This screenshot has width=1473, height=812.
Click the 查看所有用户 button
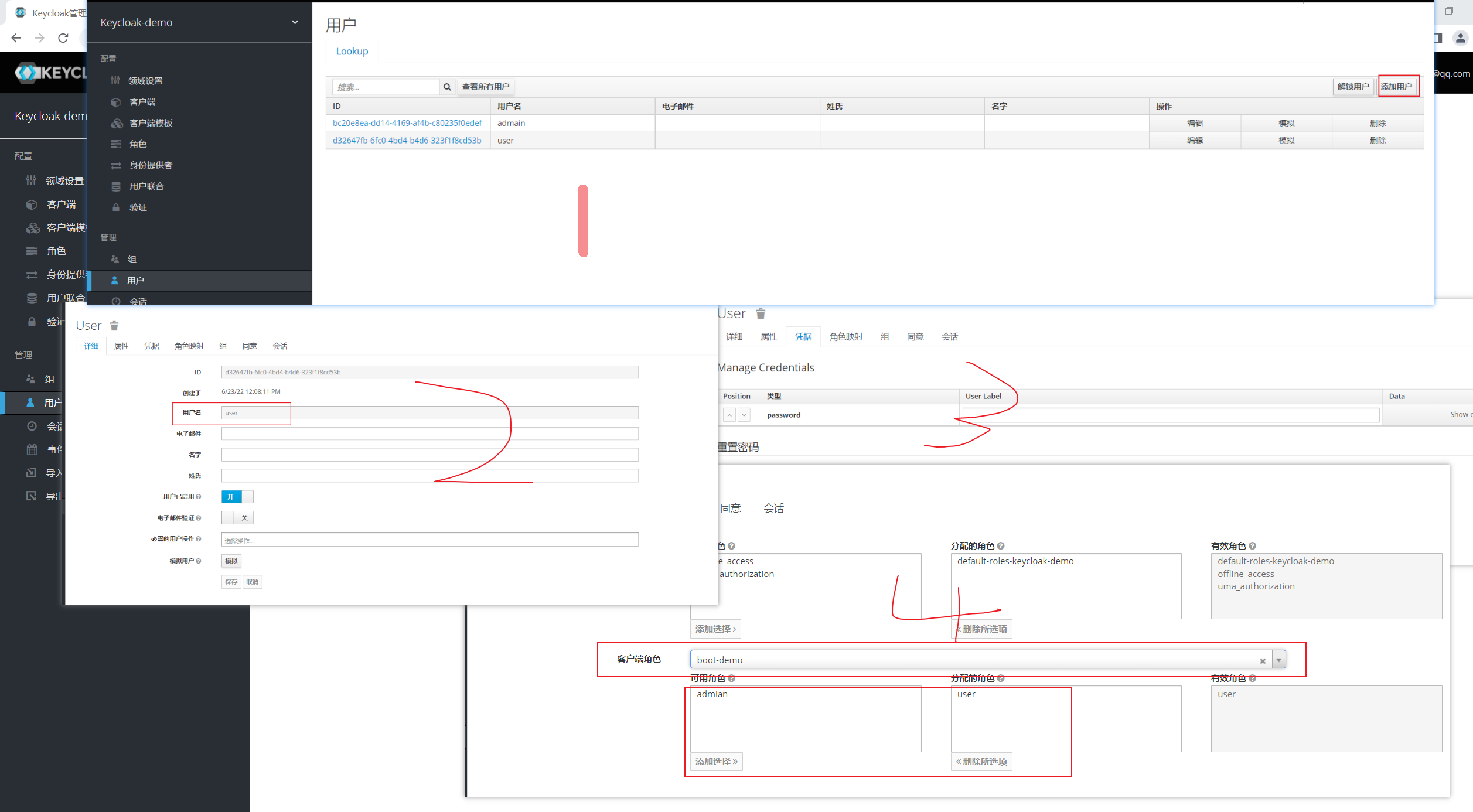[485, 87]
